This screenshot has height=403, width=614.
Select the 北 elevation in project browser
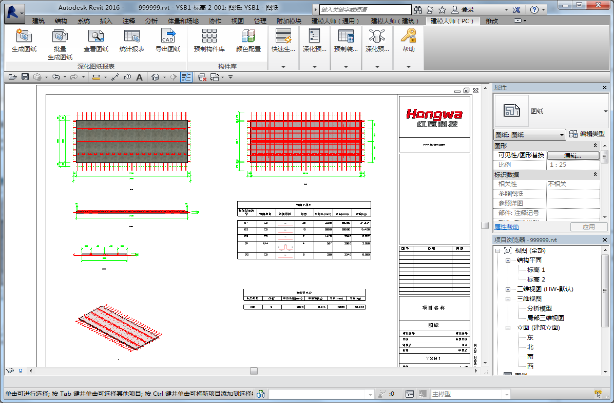pos(530,347)
